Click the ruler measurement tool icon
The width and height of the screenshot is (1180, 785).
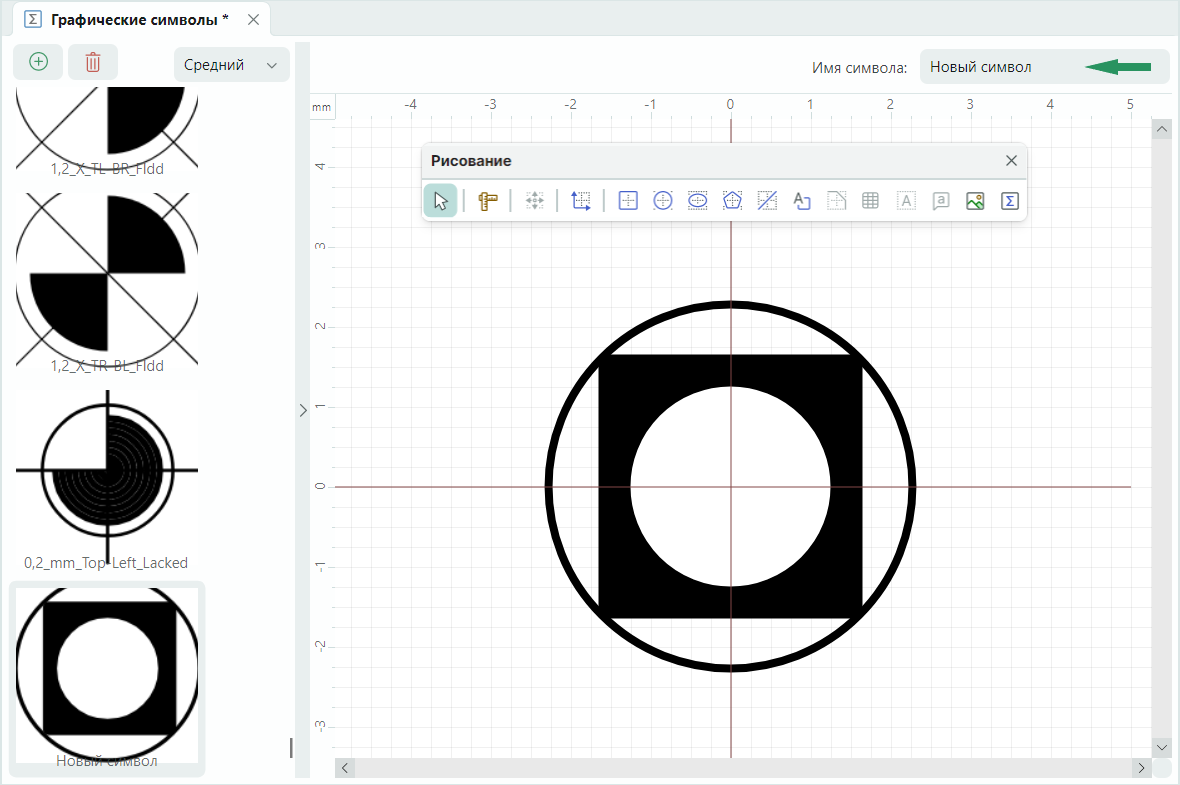click(488, 201)
